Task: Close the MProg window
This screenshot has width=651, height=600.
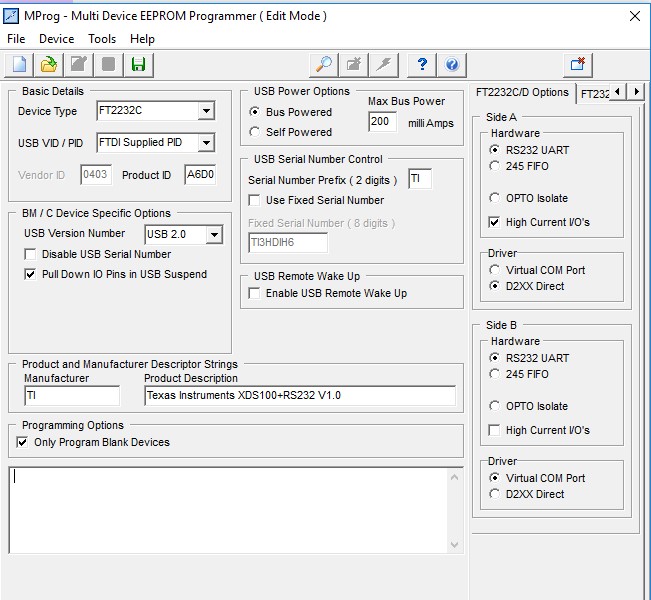Action: tap(635, 16)
